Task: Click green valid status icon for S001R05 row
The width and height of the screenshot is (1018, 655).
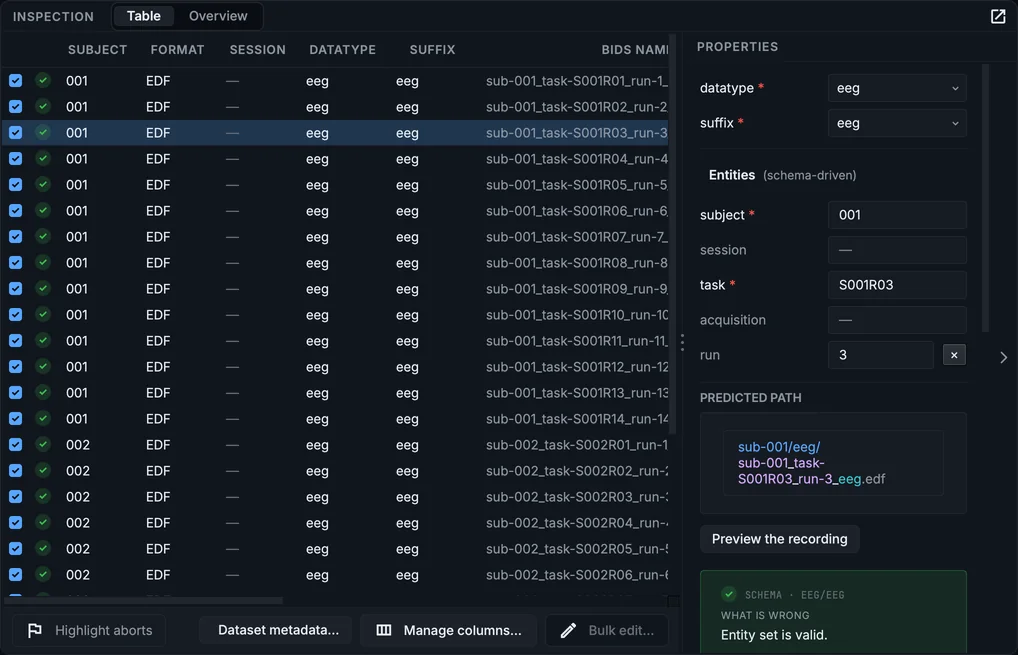Action: (43, 184)
